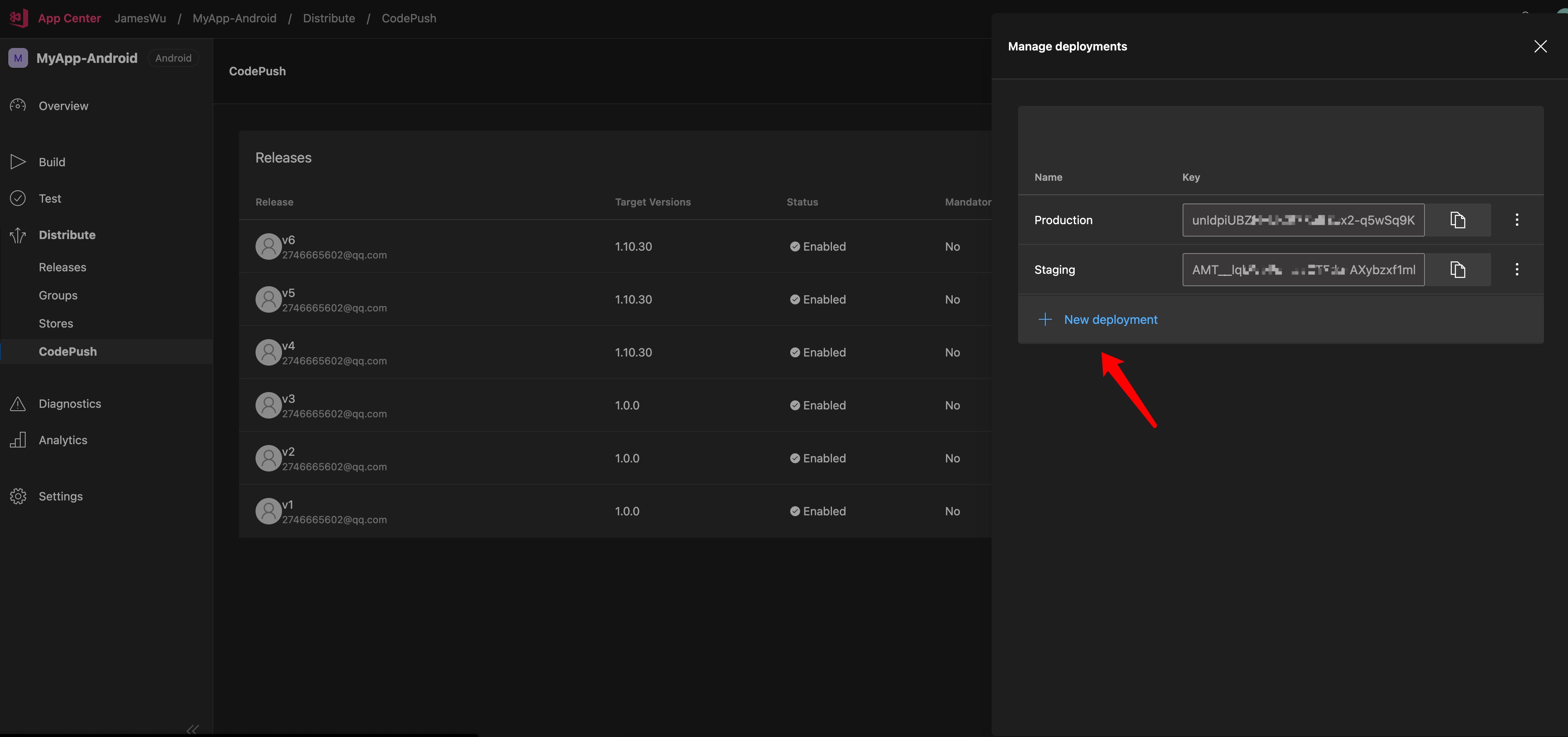The width and height of the screenshot is (1568, 737).
Task: Click the enabled check icon for v1
Action: pos(794,511)
